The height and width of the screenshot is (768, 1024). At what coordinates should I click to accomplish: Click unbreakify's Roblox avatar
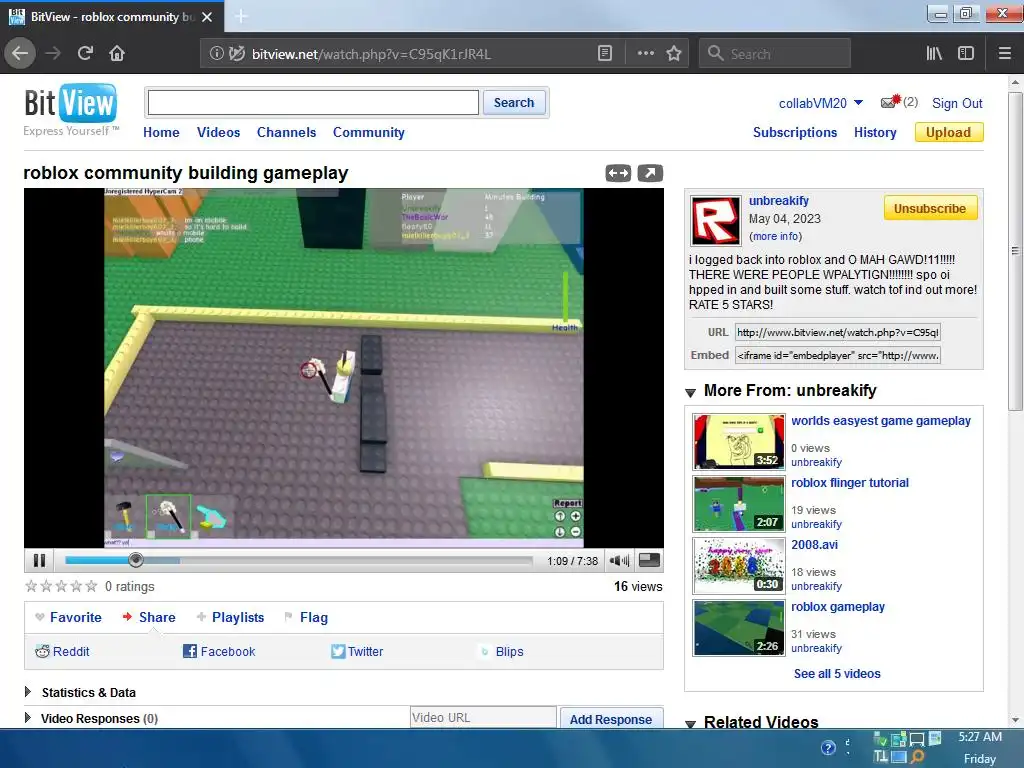tap(716, 220)
